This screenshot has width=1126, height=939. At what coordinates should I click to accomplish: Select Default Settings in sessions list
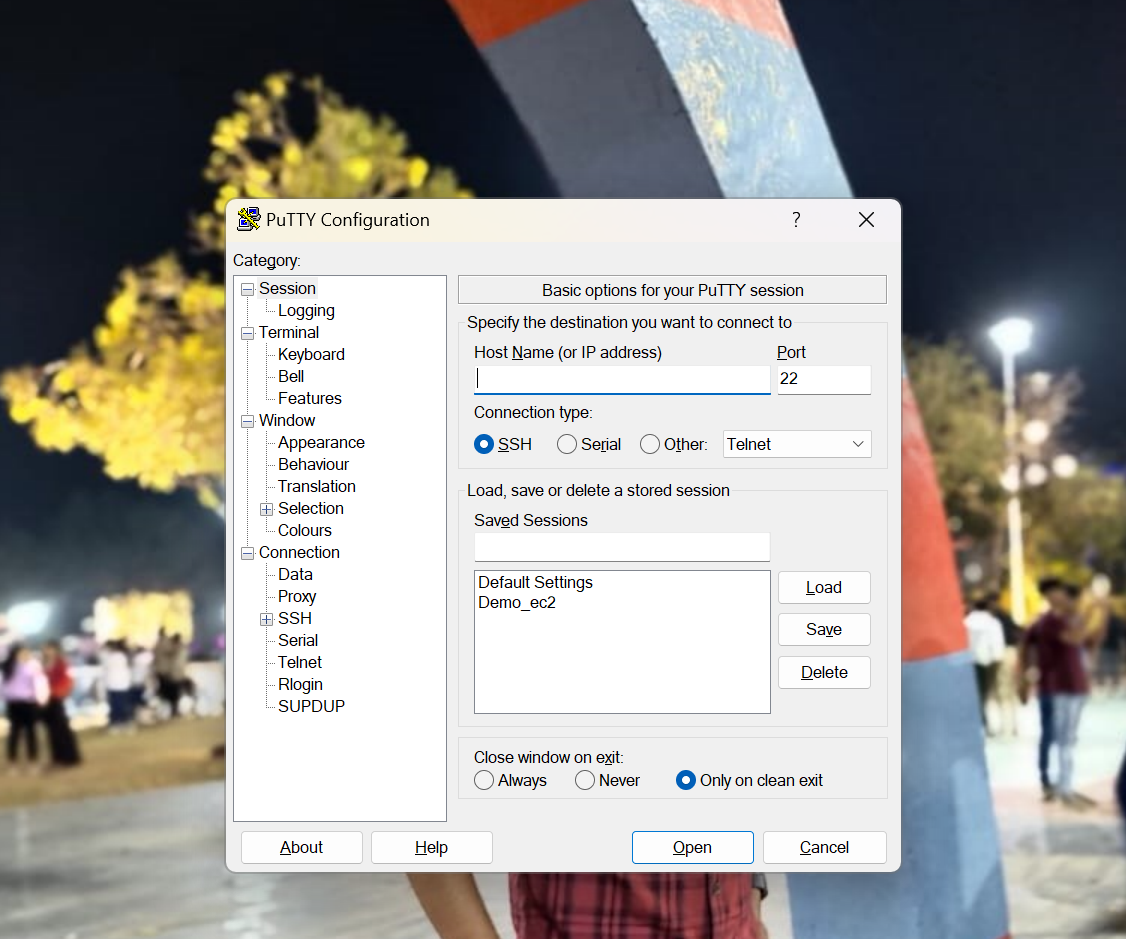click(x=536, y=582)
